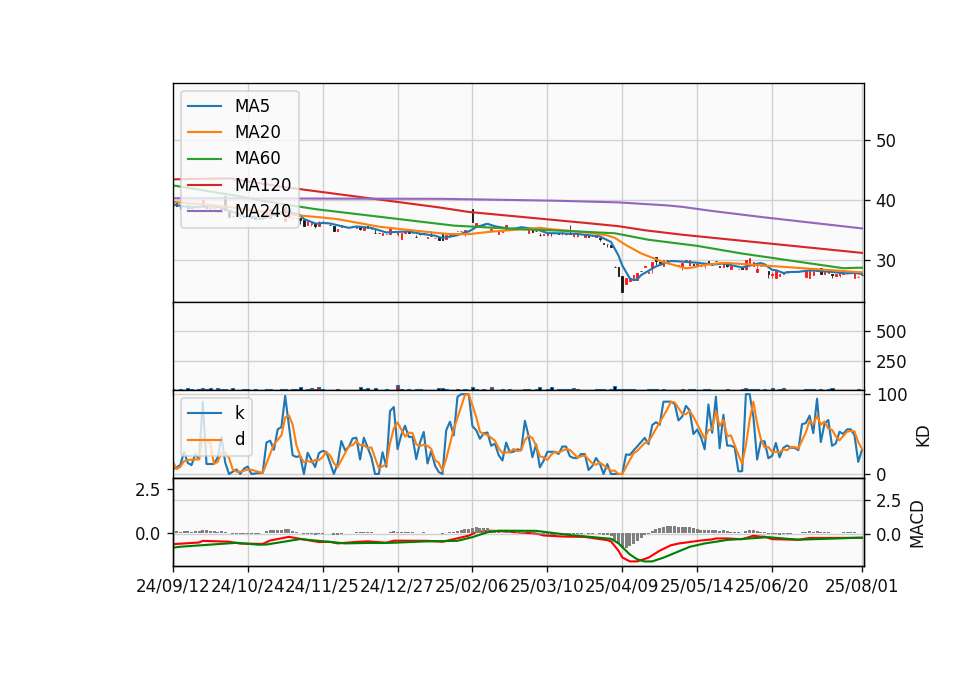Click the price axis value 30

[x=885, y=261]
